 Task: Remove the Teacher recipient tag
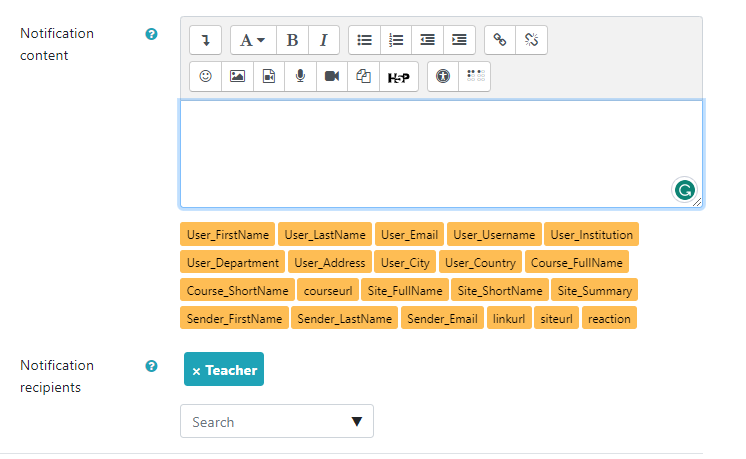pyautogui.click(x=196, y=371)
